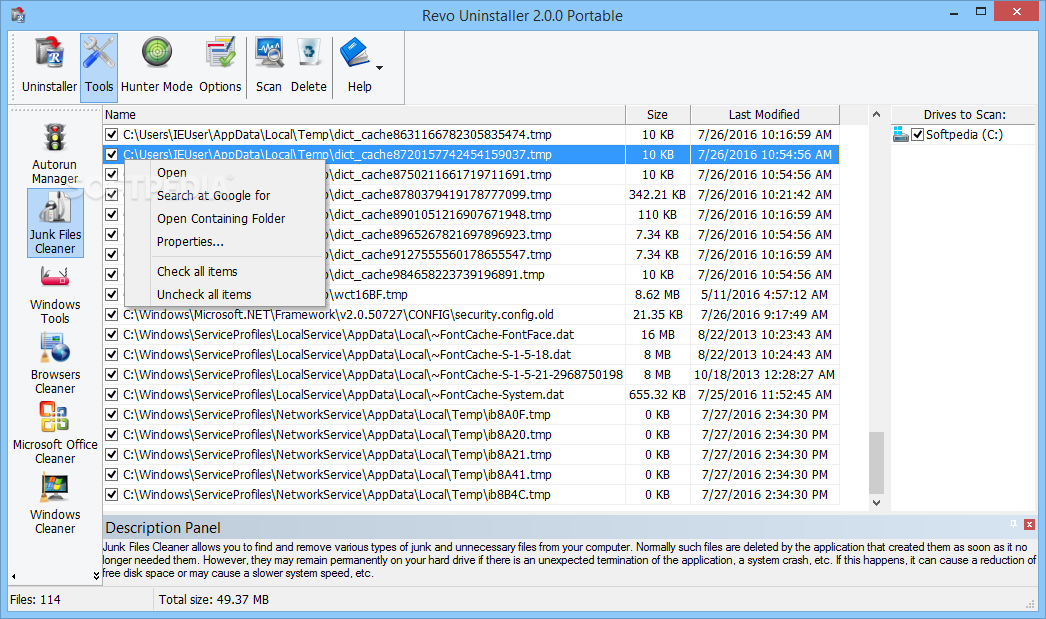Click the Delete toolbar icon

[x=309, y=66]
